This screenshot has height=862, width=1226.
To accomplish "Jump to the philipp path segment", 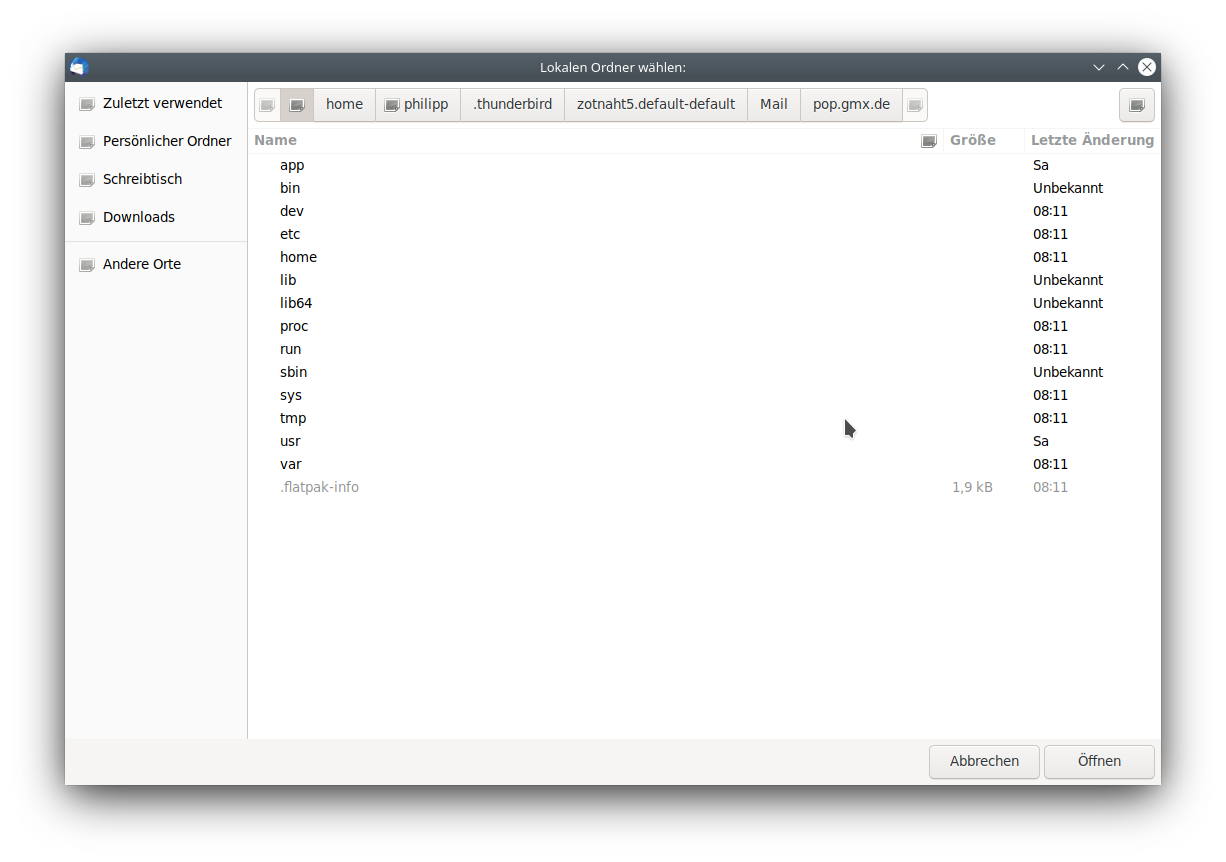I will pos(418,105).
